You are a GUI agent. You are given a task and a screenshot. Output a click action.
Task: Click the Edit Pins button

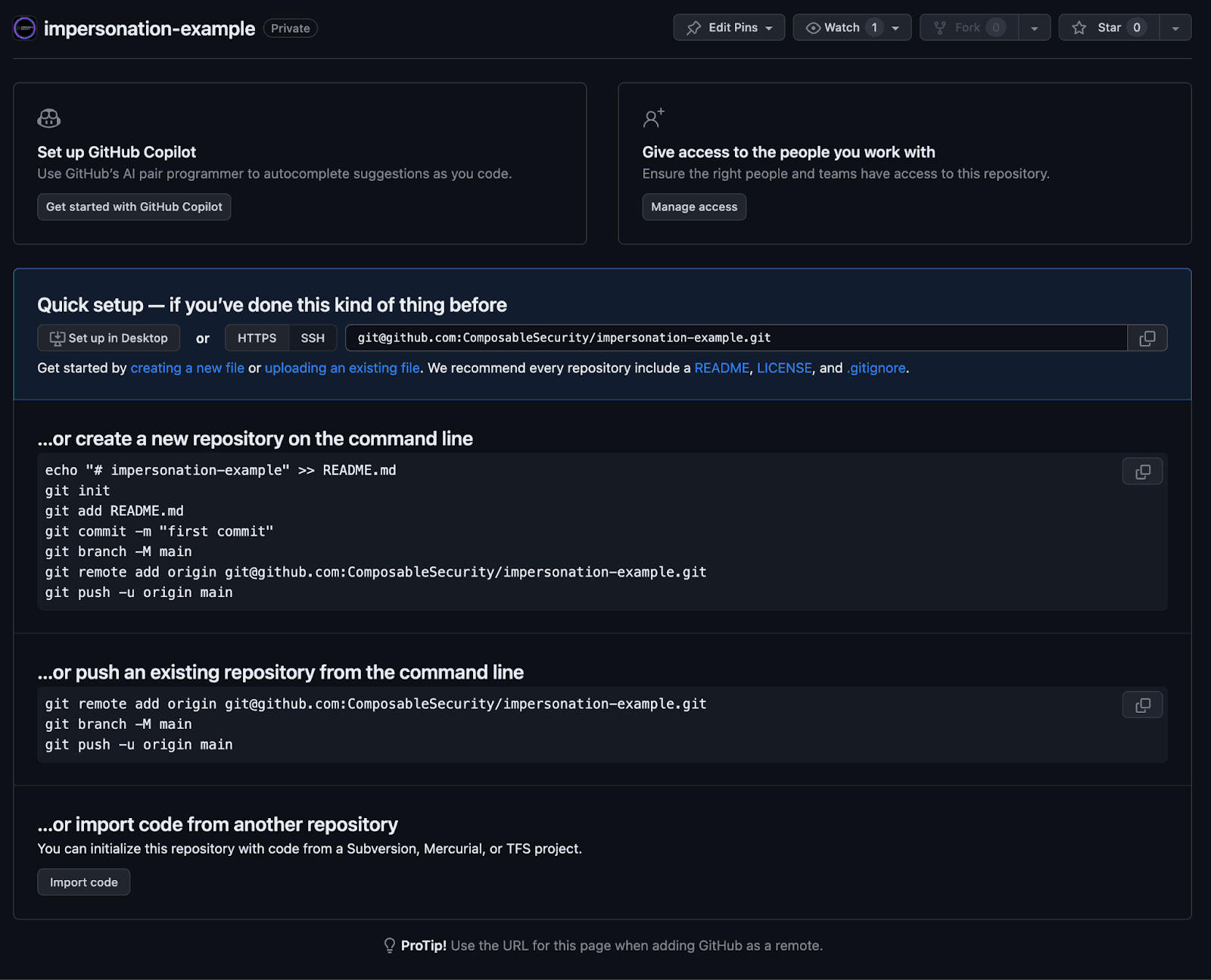tap(729, 27)
